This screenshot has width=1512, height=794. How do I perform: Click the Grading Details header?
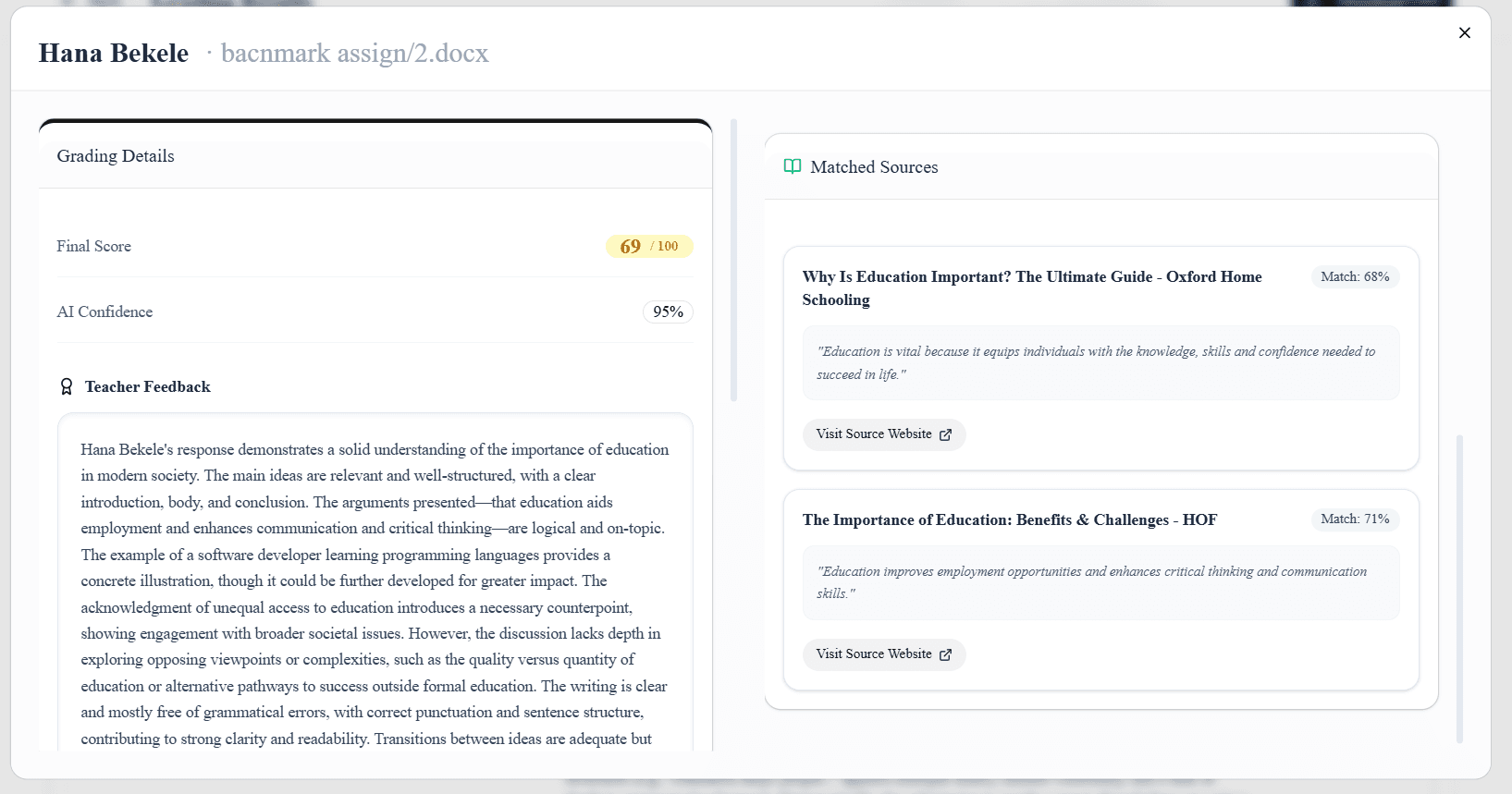click(x=116, y=156)
